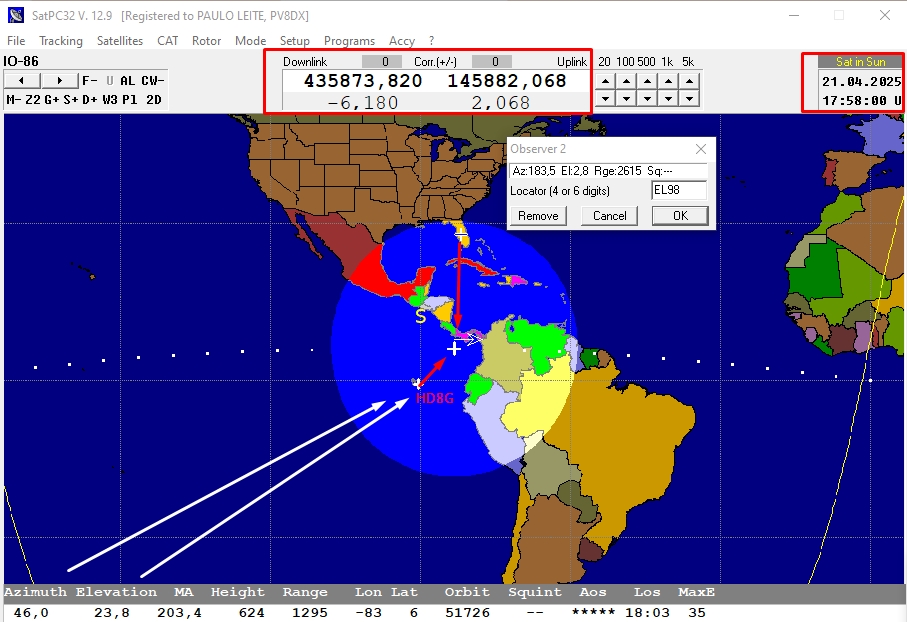Click the Locator field containing EL98
Image resolution: width=907 pixels, height=622 pixels.
click(679, 190)
